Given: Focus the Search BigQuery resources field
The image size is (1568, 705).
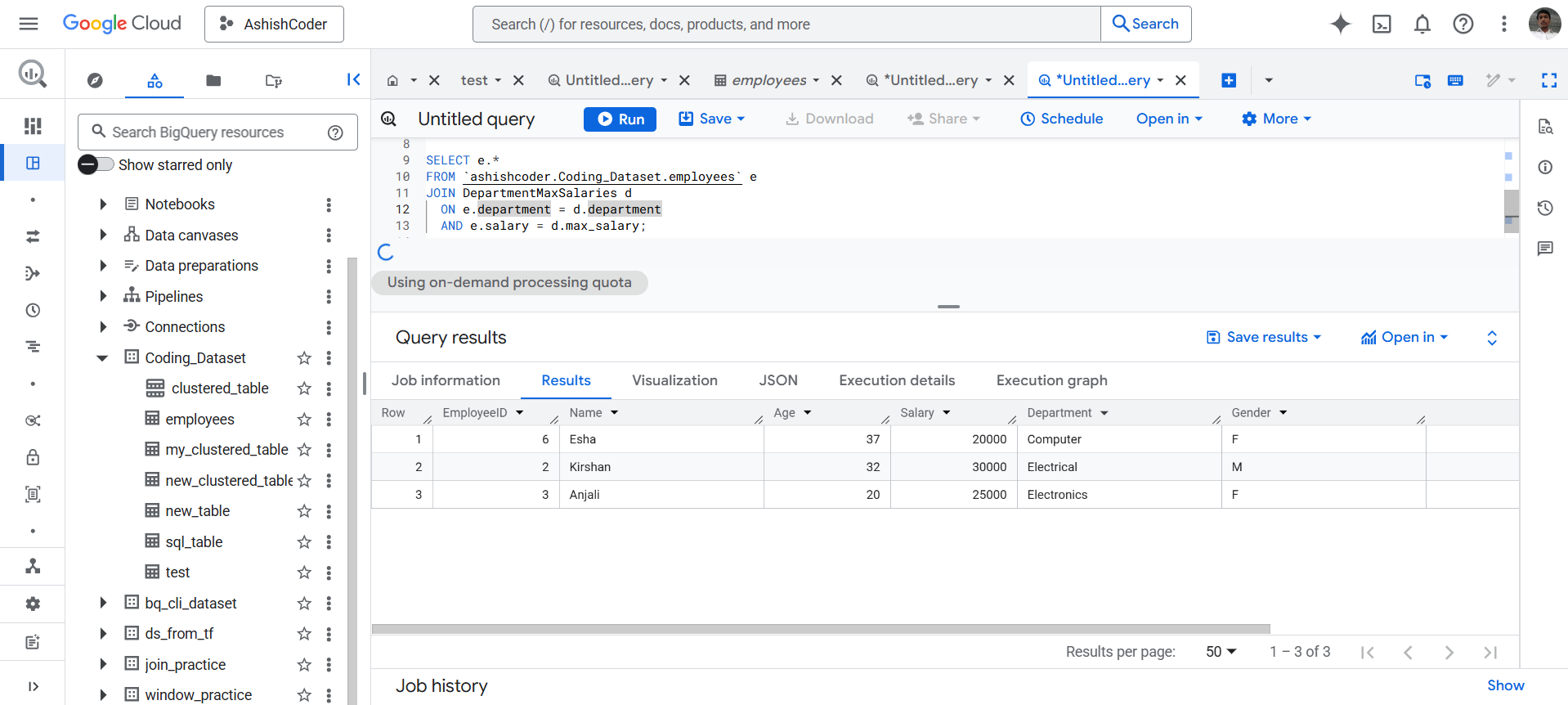Looking at the screenshot, I should coord(217,132).
